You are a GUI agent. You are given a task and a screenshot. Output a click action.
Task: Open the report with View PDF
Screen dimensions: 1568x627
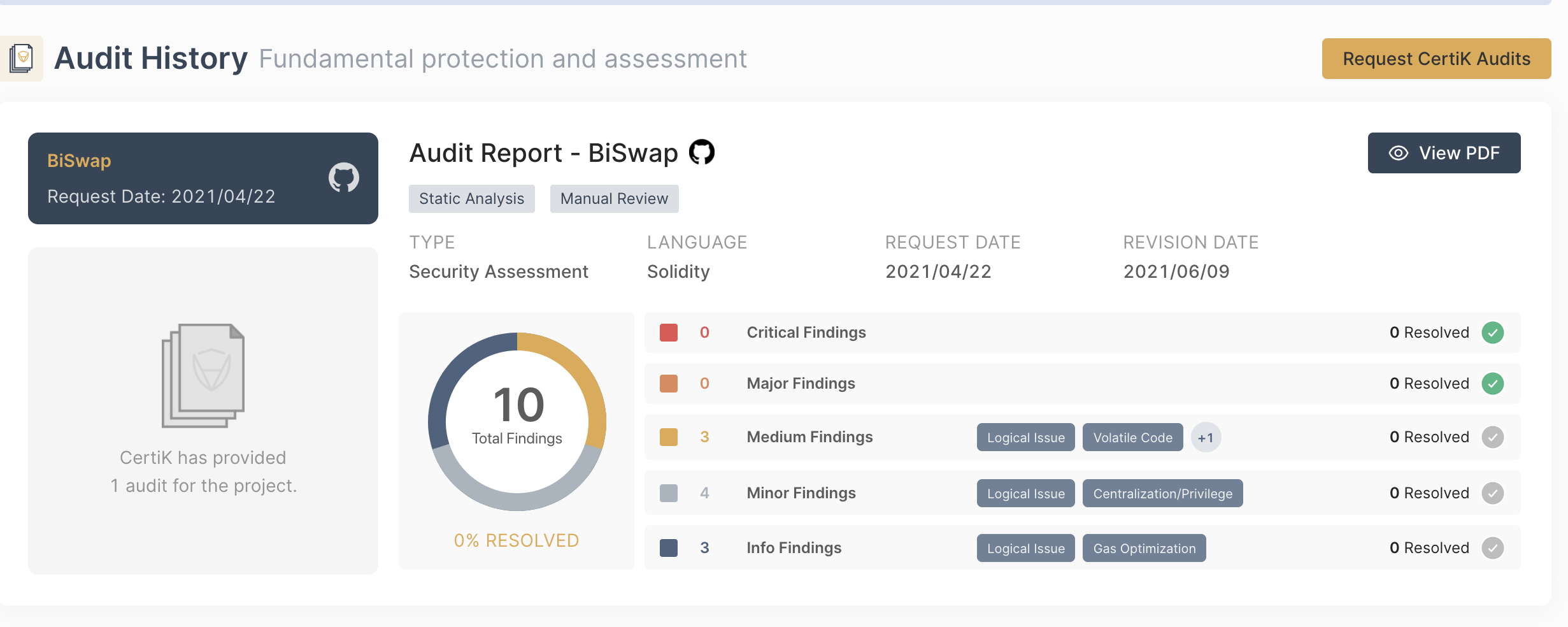[x=1444, y=153]
